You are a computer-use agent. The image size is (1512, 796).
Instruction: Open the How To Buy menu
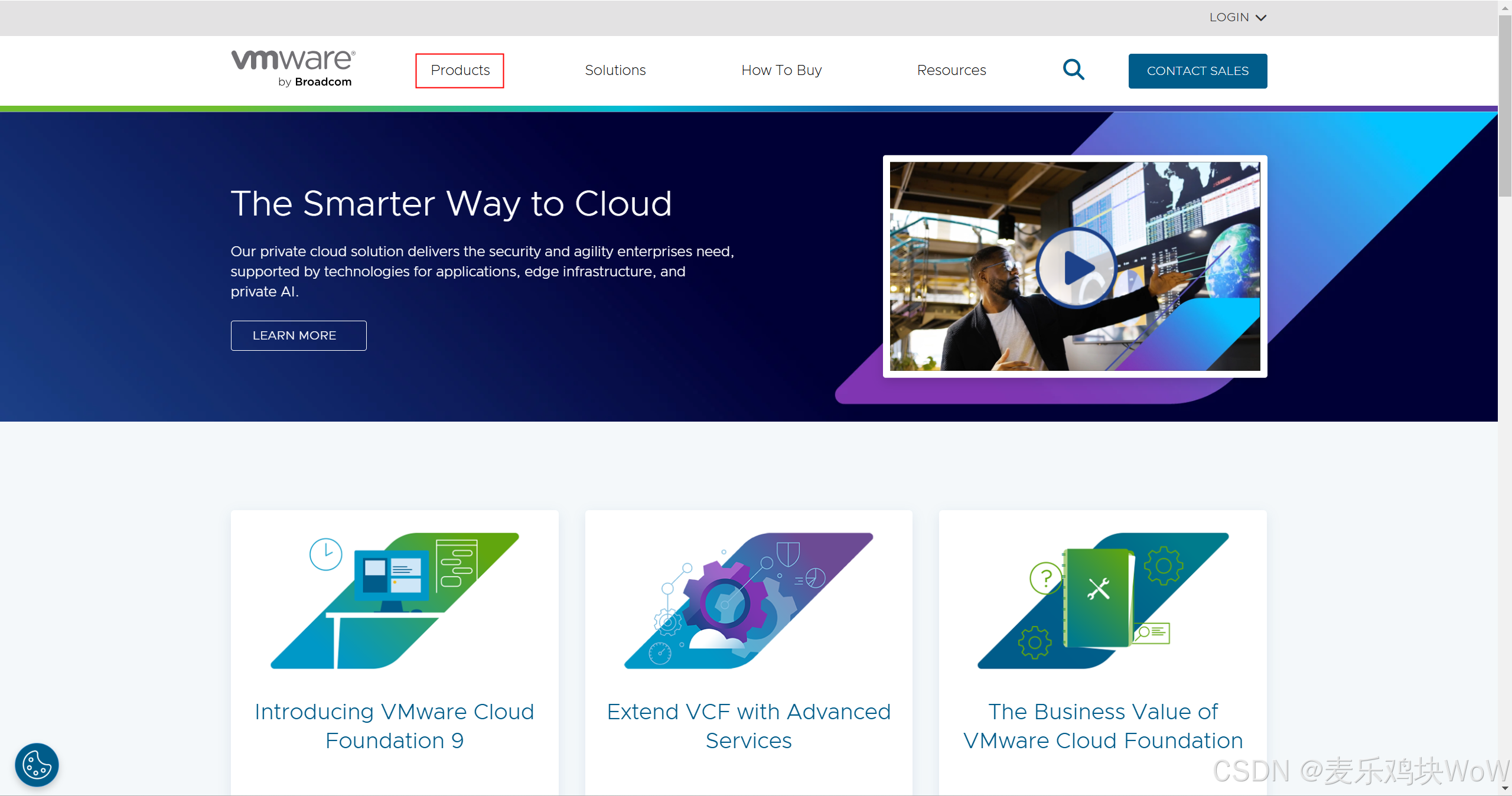781,70
